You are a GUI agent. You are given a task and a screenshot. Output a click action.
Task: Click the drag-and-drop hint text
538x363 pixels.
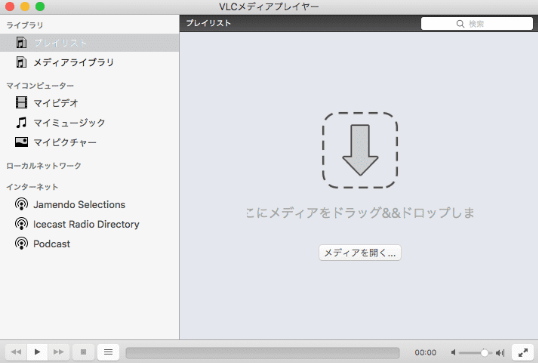(x=360, y=213)
